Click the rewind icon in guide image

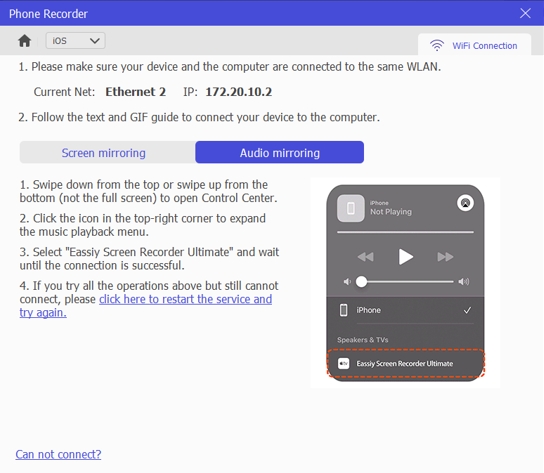click(x=365, y=257)
